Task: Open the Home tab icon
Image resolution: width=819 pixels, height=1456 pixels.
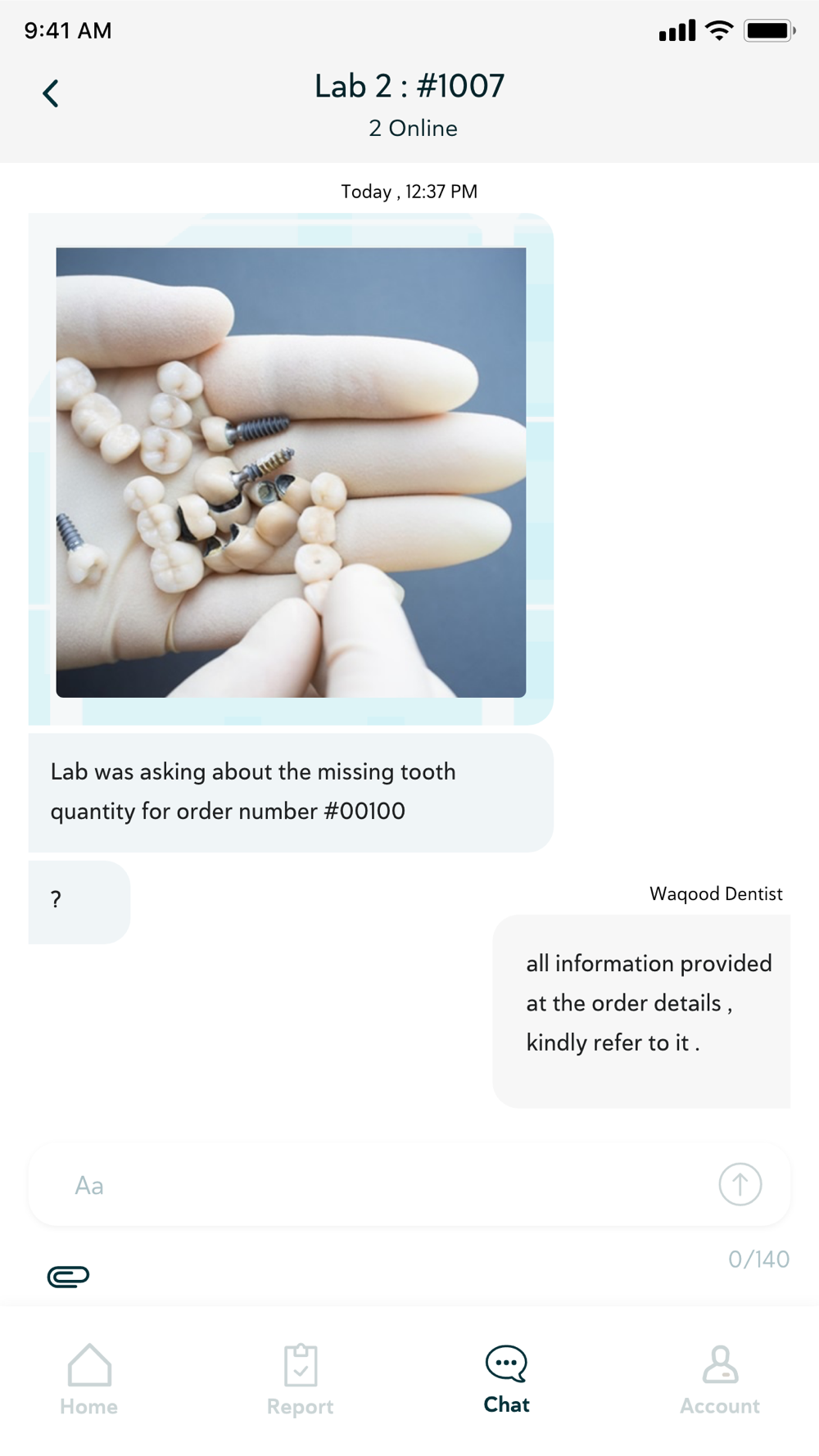Action: (x=89, y=1364)
